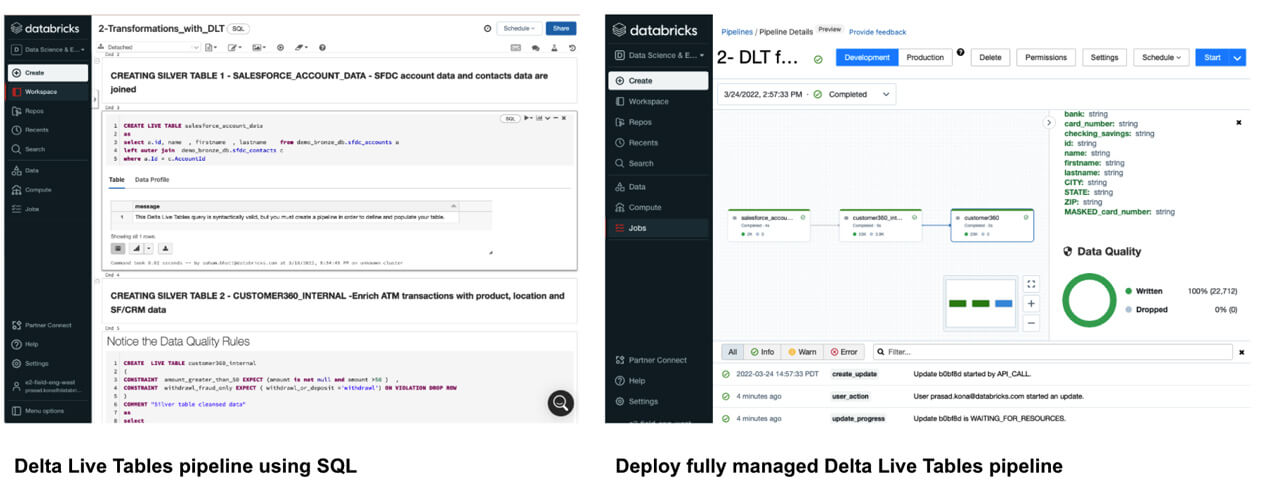Close the schema details panel with X

coord(1239,123)
